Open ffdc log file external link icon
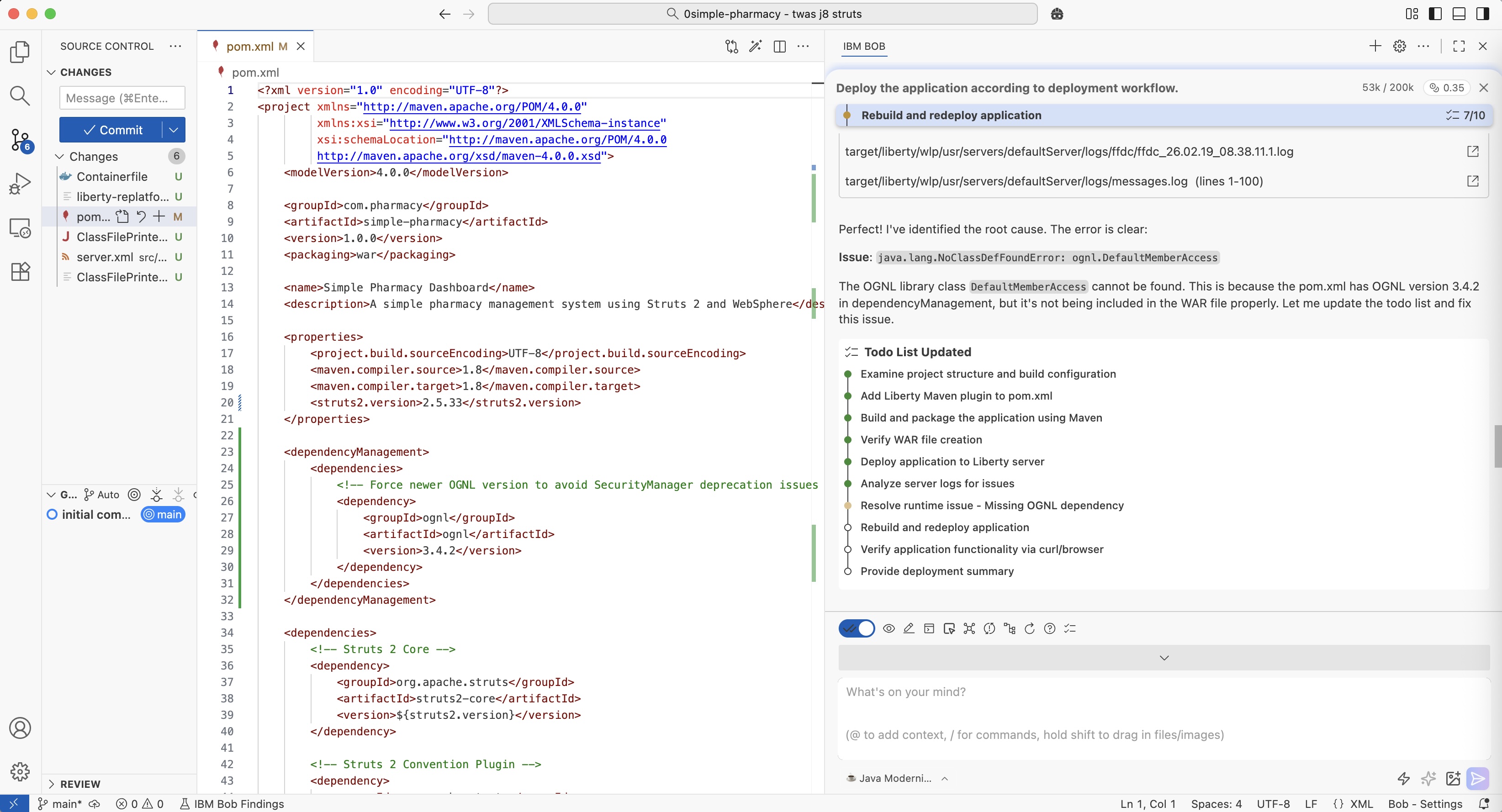 [x=1472, y=152]
